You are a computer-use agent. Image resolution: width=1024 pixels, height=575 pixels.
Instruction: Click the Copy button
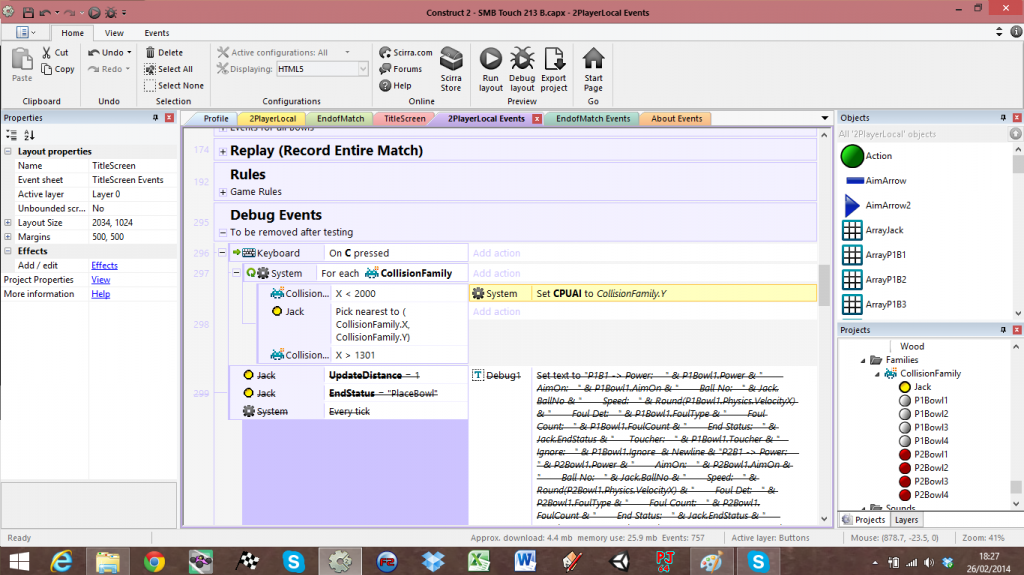57,69
